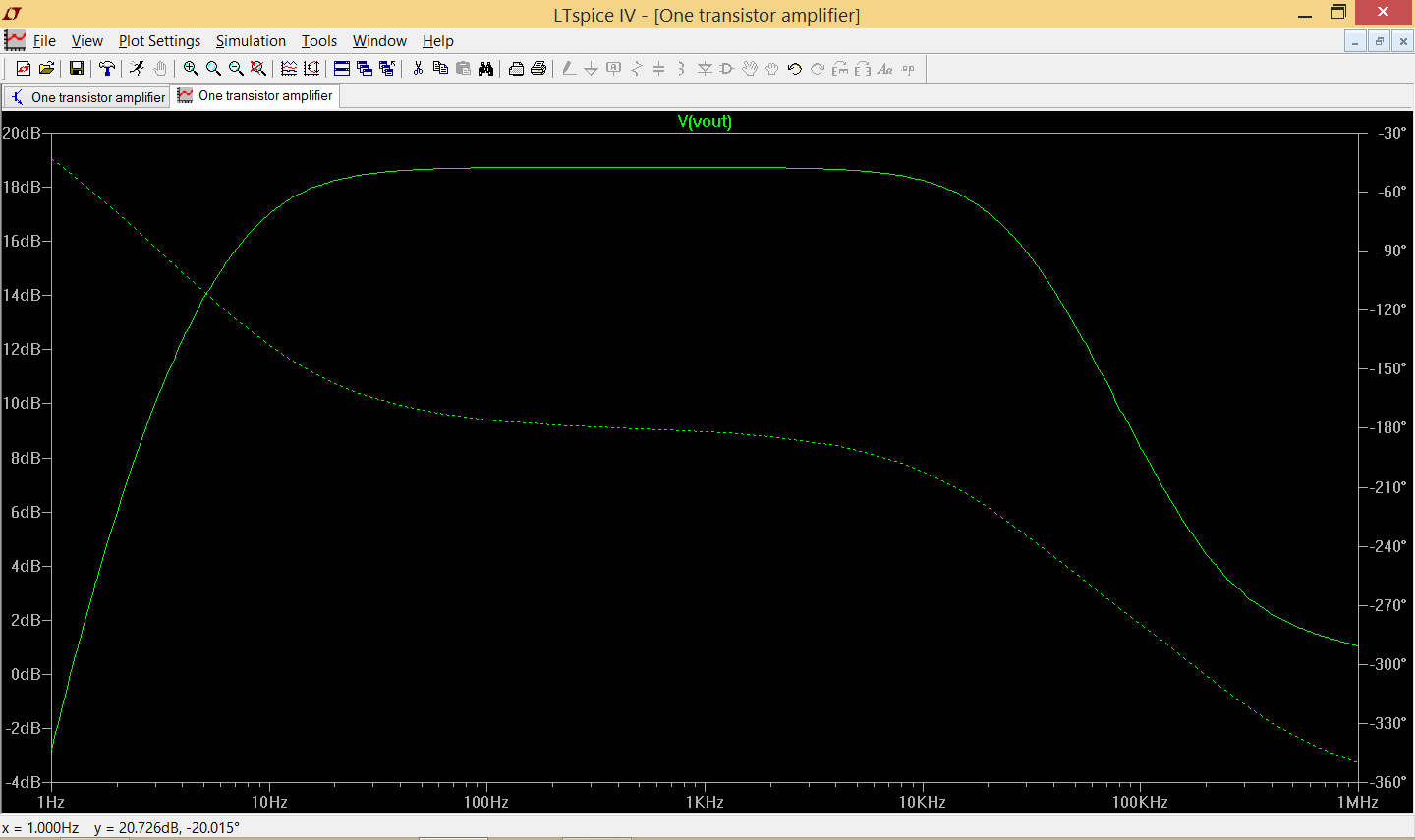Click the Cut scissors icon
The height and width of the screenshot is (840, 1415).
[418, 68]
